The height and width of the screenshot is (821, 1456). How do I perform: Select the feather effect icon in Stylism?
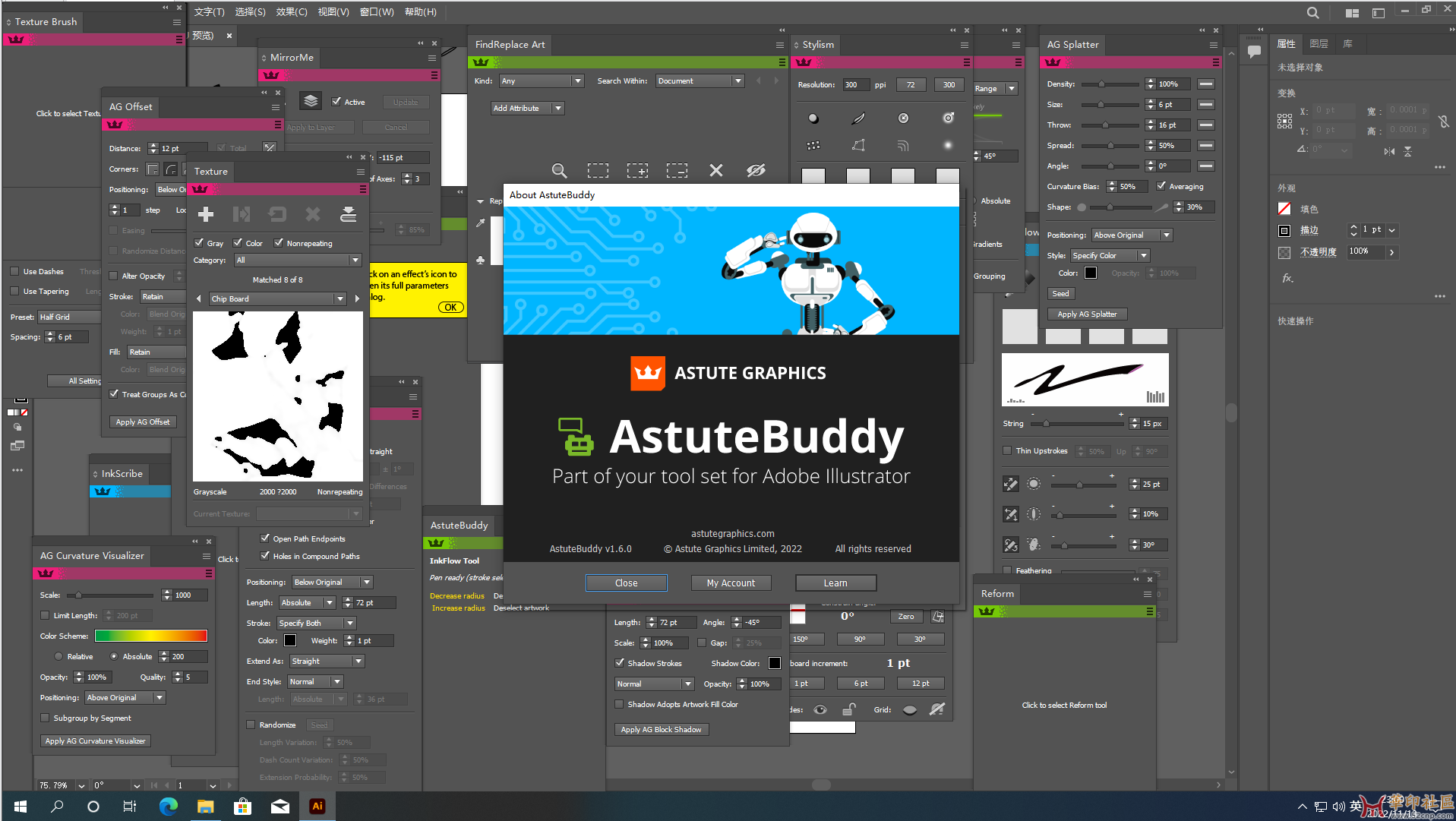coord(858,118)
